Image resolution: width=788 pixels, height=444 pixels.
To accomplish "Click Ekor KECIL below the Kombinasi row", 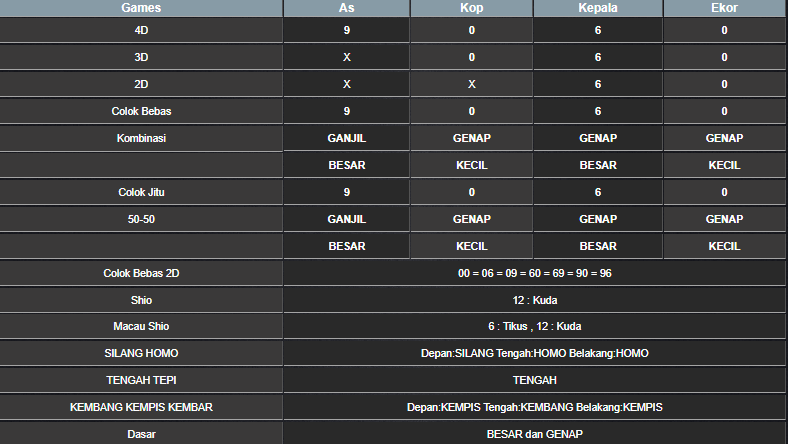I will click(725, 165).
